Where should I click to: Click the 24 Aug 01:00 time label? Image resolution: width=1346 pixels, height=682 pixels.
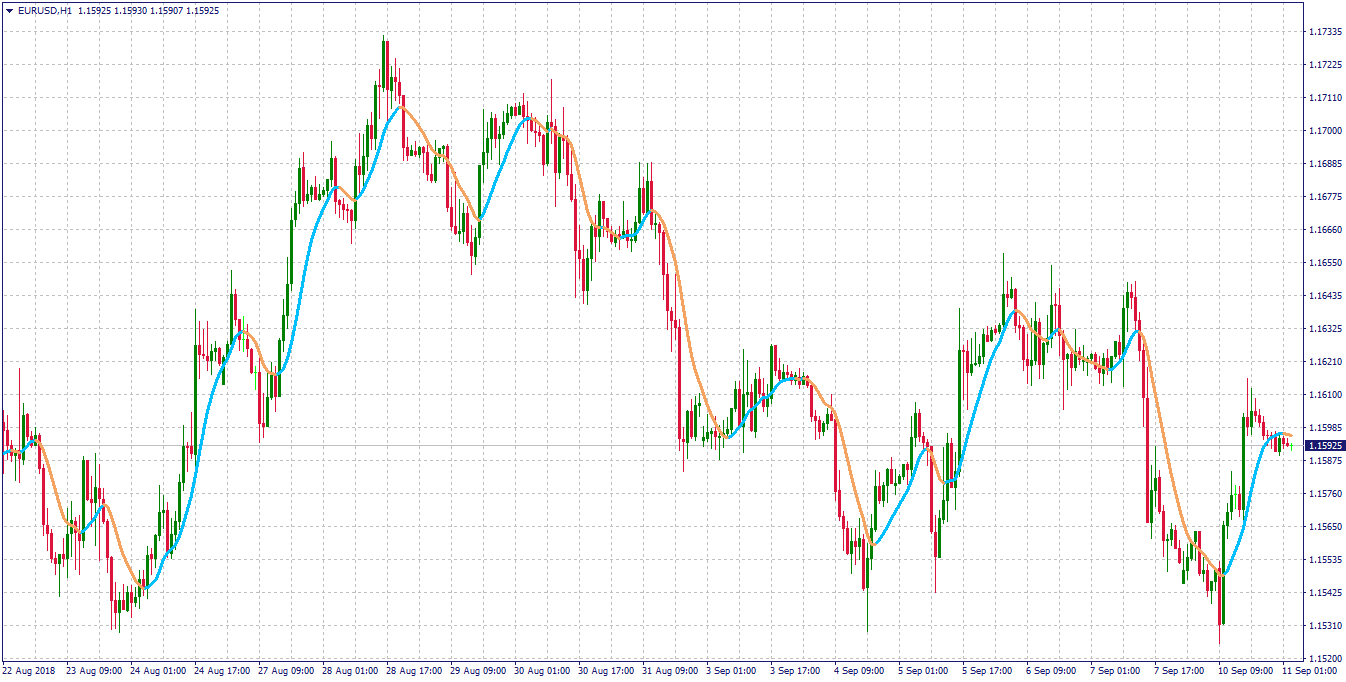click(158, 671)
